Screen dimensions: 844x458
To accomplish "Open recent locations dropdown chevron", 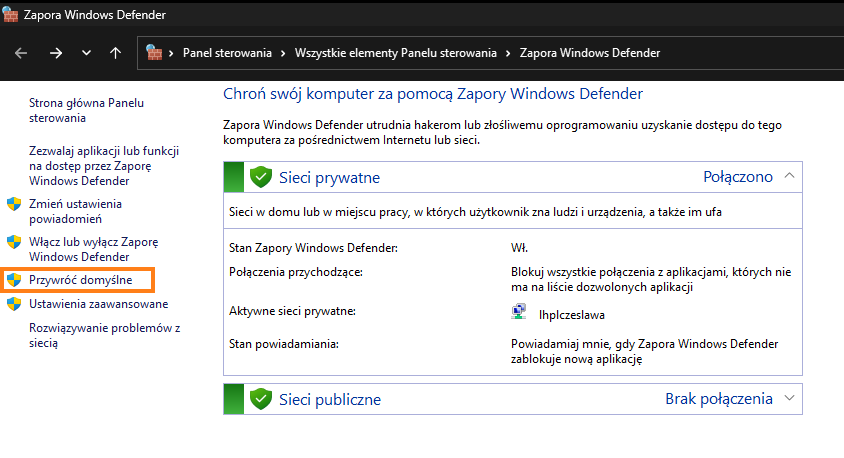I will coord(86,53).
